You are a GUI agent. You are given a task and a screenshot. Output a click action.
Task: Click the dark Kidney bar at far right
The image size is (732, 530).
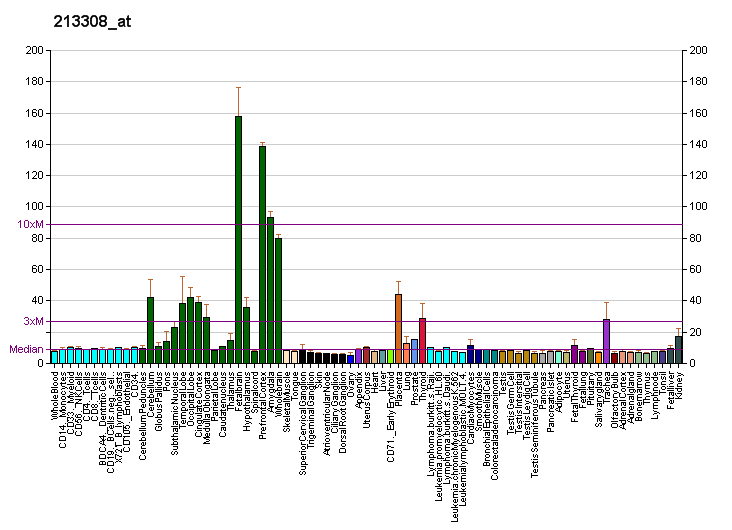pos(678,349)
